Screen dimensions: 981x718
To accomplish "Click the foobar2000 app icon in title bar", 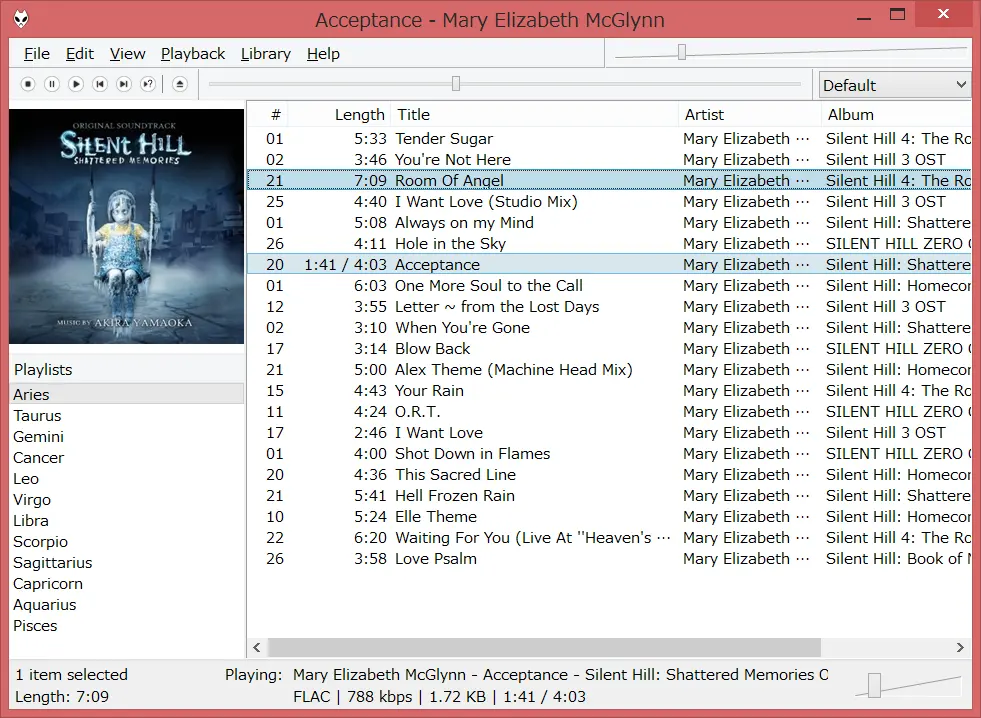I will pyautogui.click(x=21, y=19).
